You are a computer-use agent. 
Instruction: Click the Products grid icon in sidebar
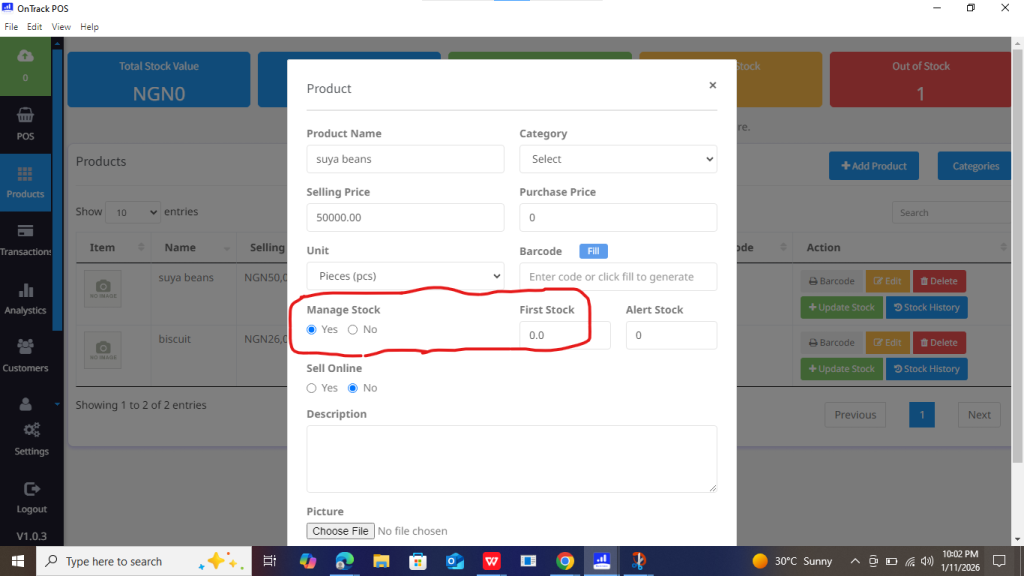25,176
